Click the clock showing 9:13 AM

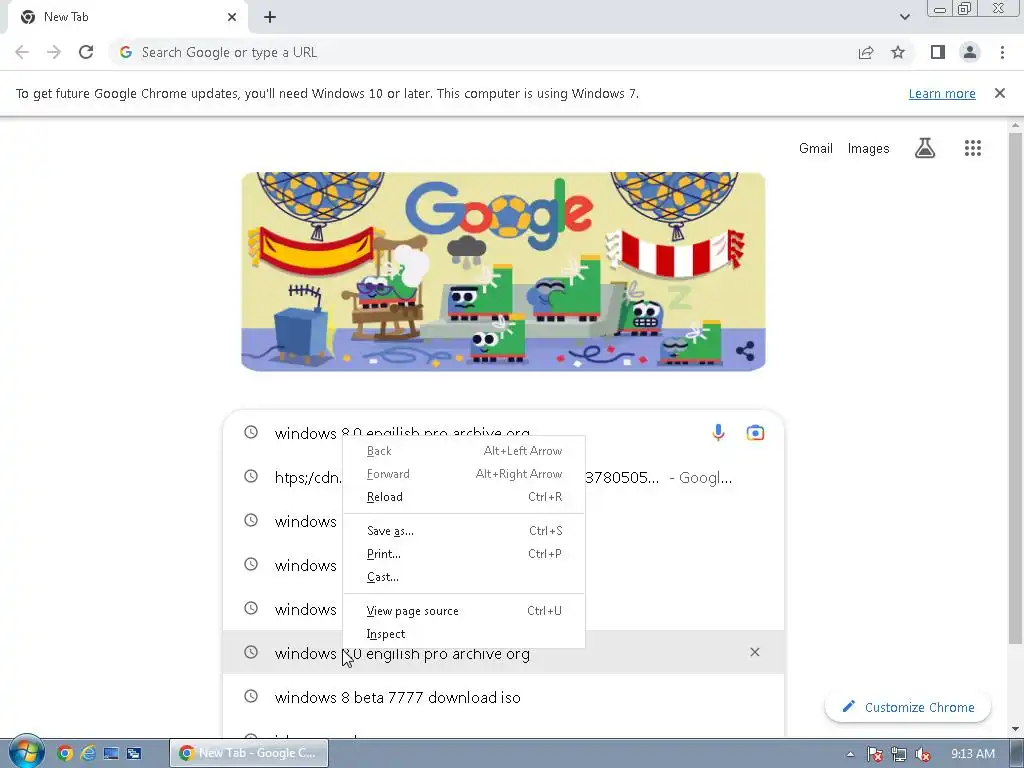pyautogui.click(x=972, y=754)
